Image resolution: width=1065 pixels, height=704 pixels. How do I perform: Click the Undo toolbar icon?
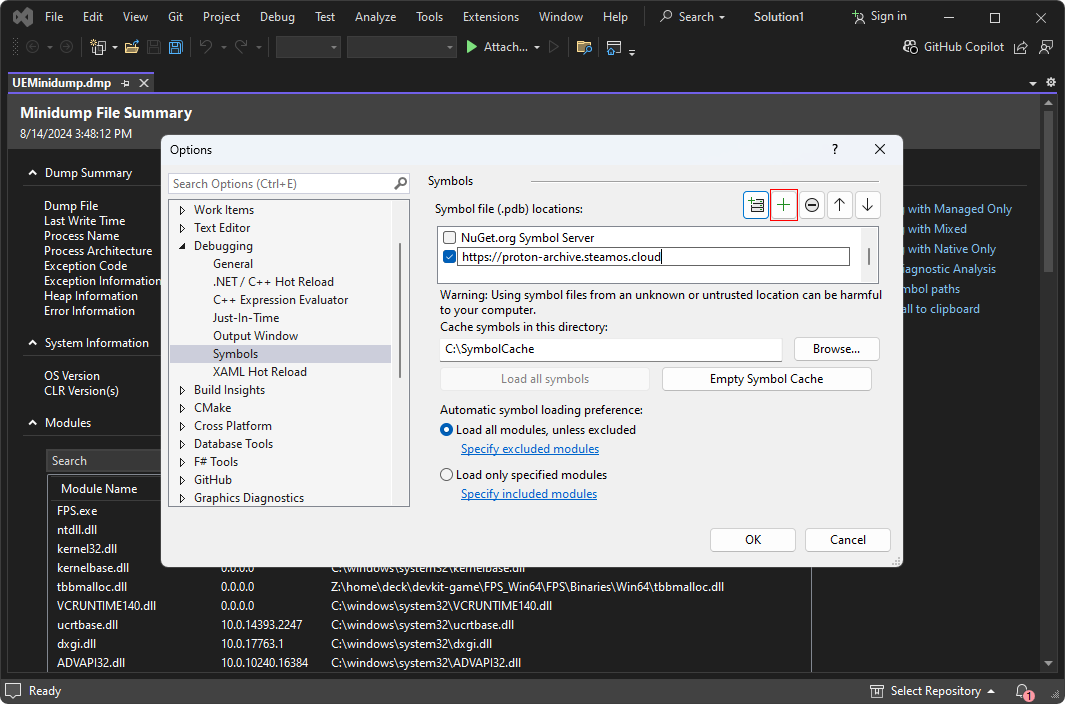tap(206, 47)
